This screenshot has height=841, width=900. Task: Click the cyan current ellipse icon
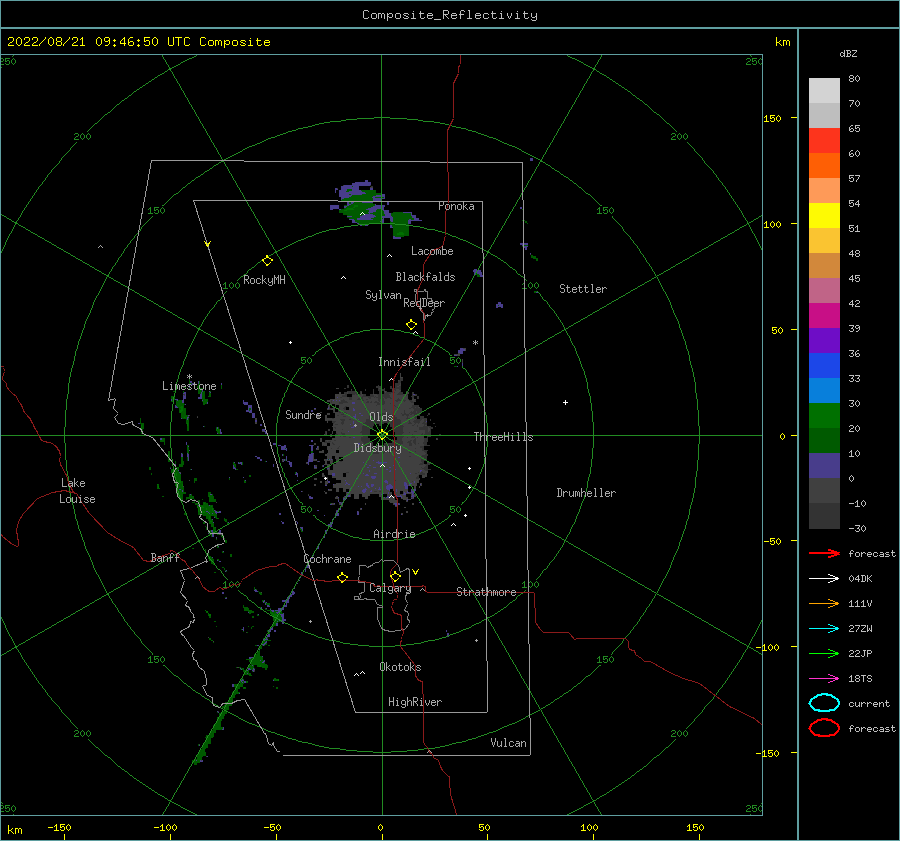[824, 703]
